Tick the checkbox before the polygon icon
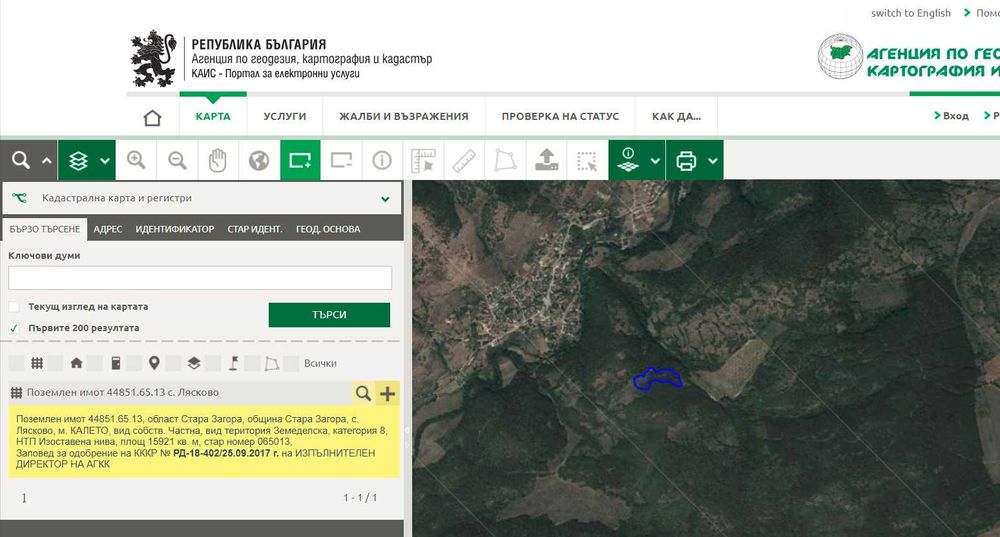 pos(253,364)
